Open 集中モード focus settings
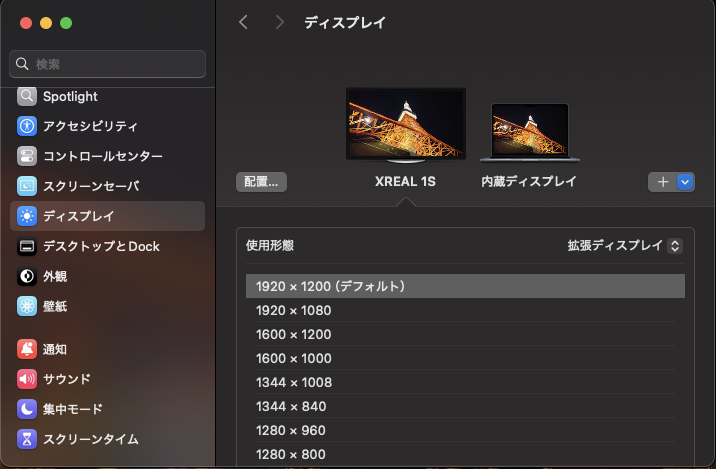This screenshot has height=469, width=716. pos(27,409)
